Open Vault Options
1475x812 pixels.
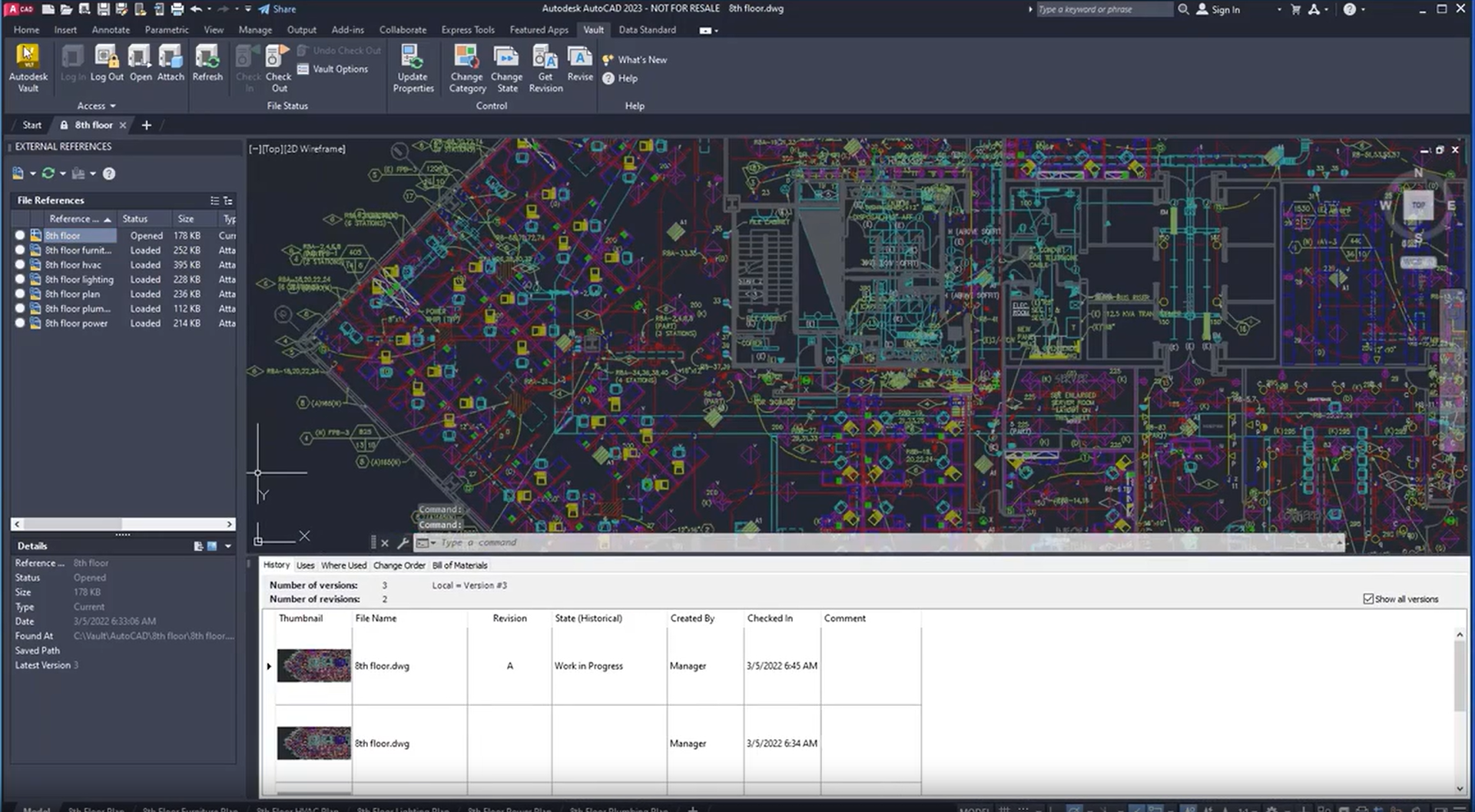pos(333,69)
